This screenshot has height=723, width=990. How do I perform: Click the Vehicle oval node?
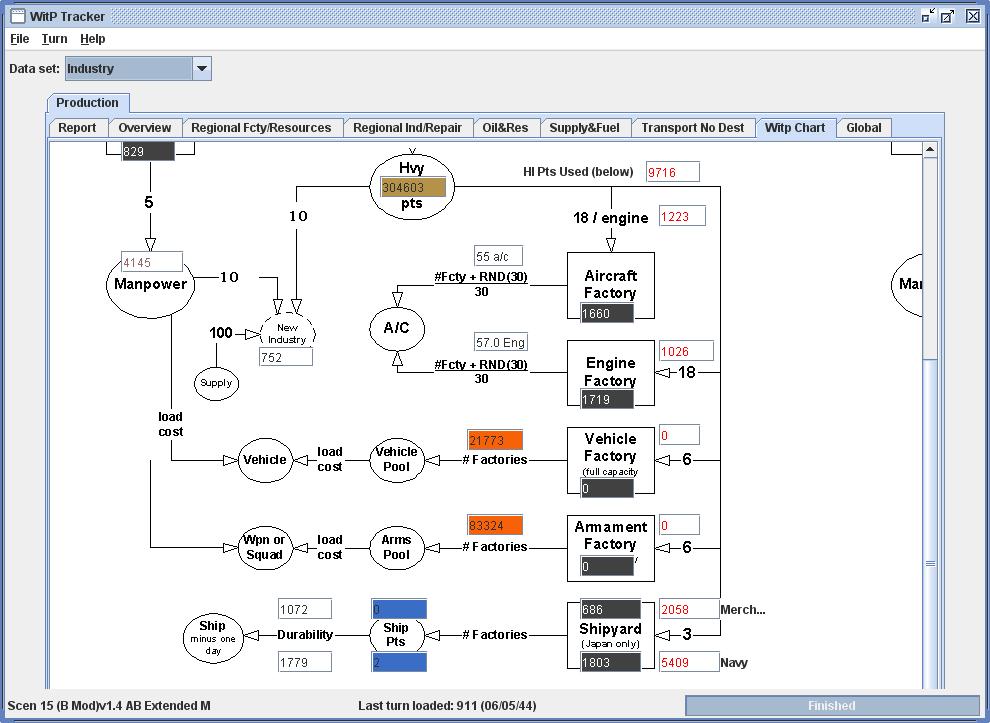pyautogui.click(x=265, y=460)
